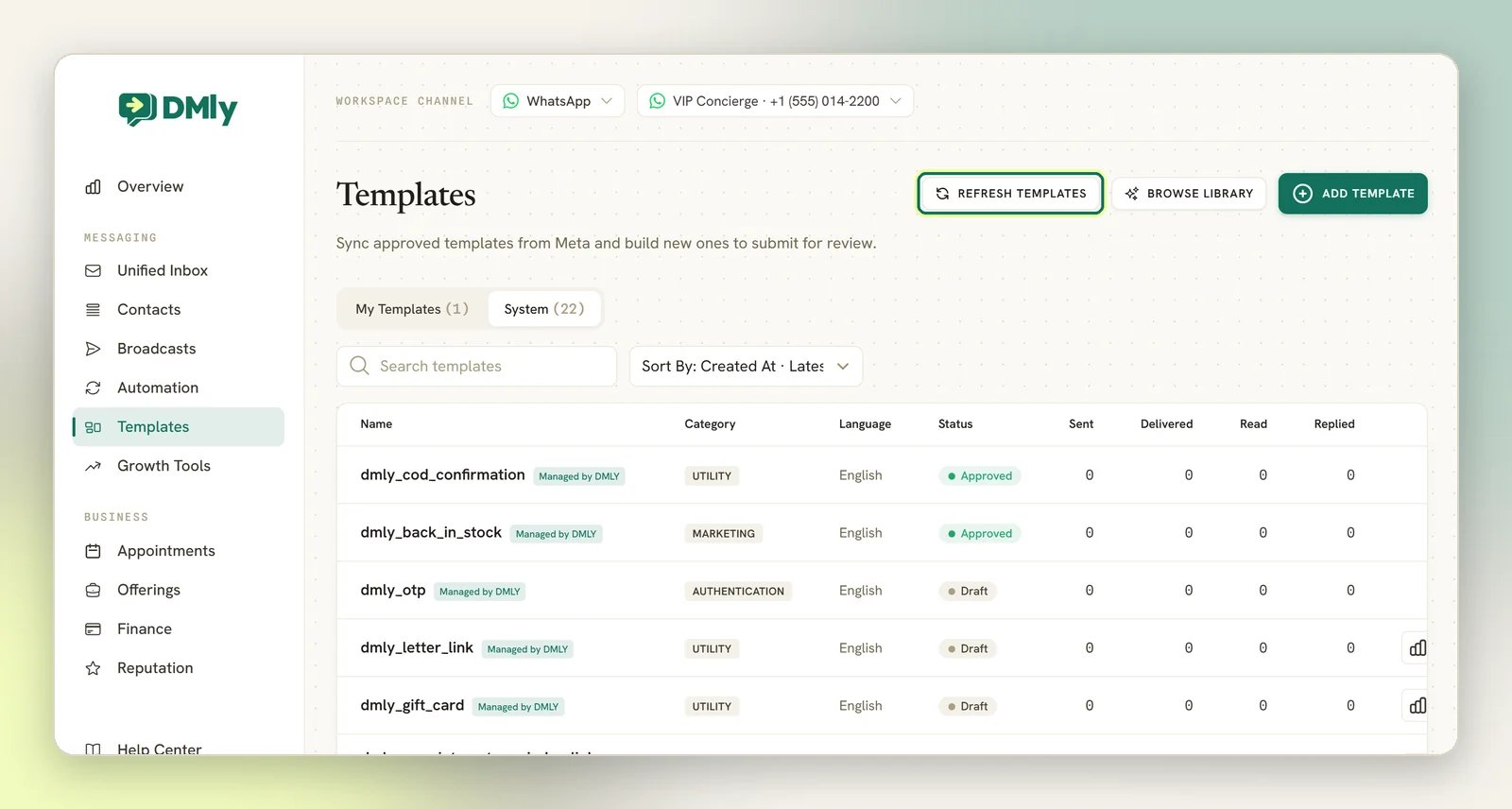This screenshot has width=1512, height=809.
Task: Open analytics chart icon for dmly_gift_card
Action: pyautogui.click(x=1417, y=706)
